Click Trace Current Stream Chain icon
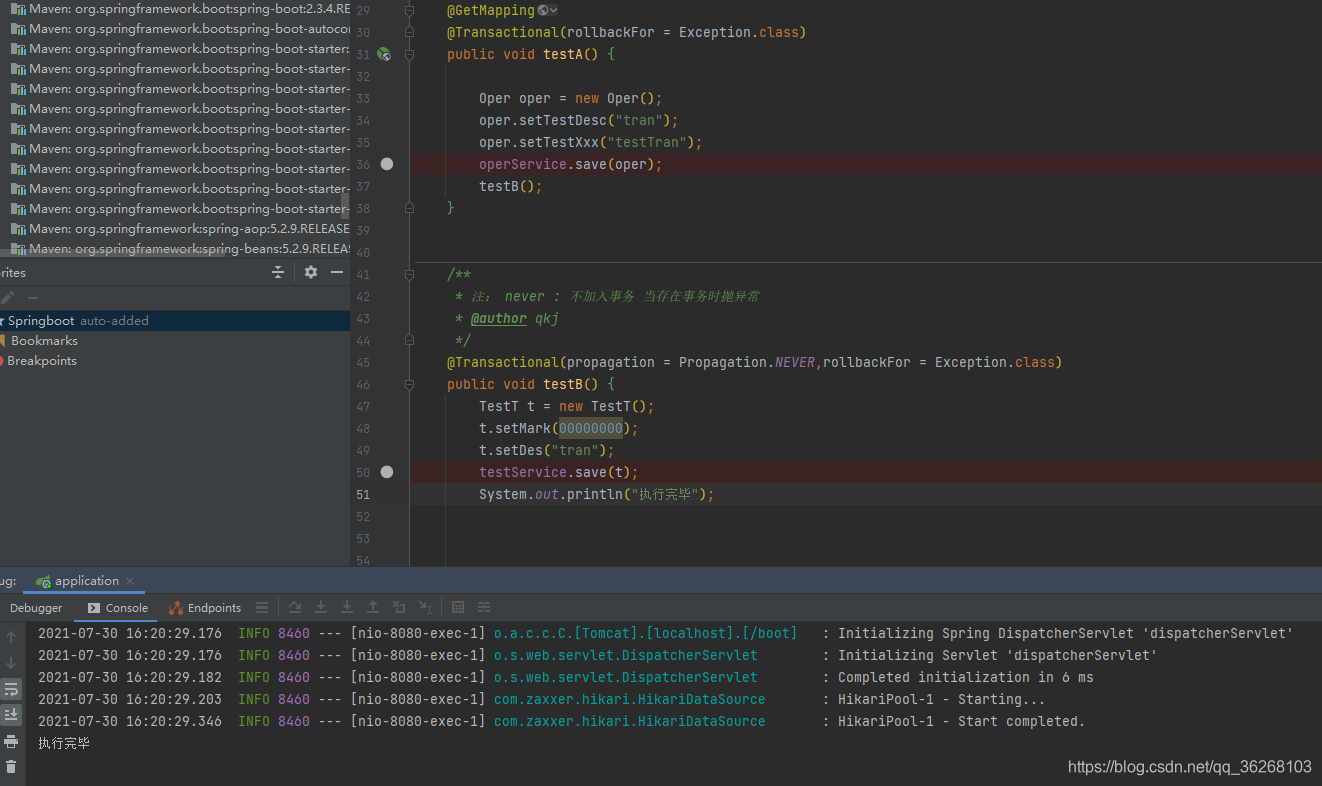The image size is (1322, 786). [484, 607]
